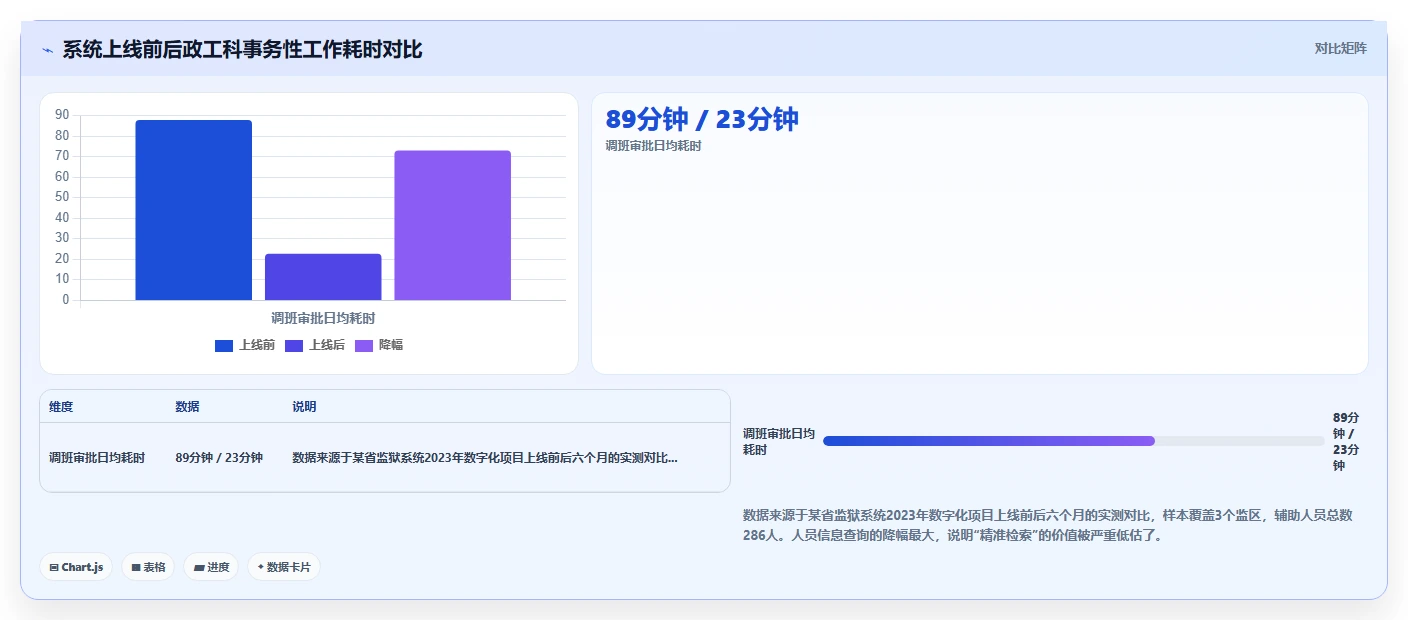The height and width of the screenshot is (620, 1408).
Task: Click the 上线前 blue legend swatch
Action: pos(224,345)
